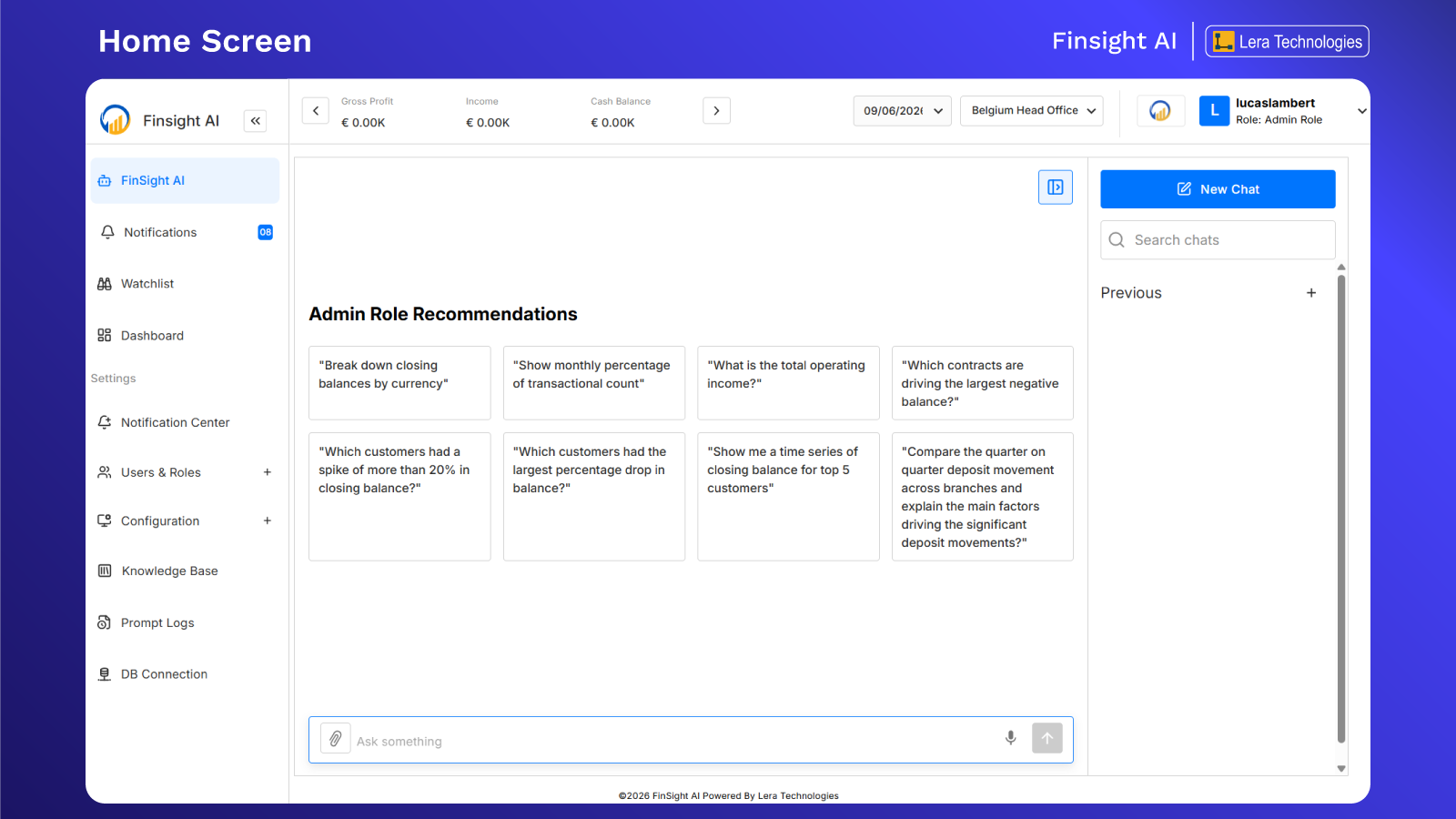Click scrollbar down arrow in chat panel
The height and width of the screenshot is (819, 1456).
coord(1341,768)
